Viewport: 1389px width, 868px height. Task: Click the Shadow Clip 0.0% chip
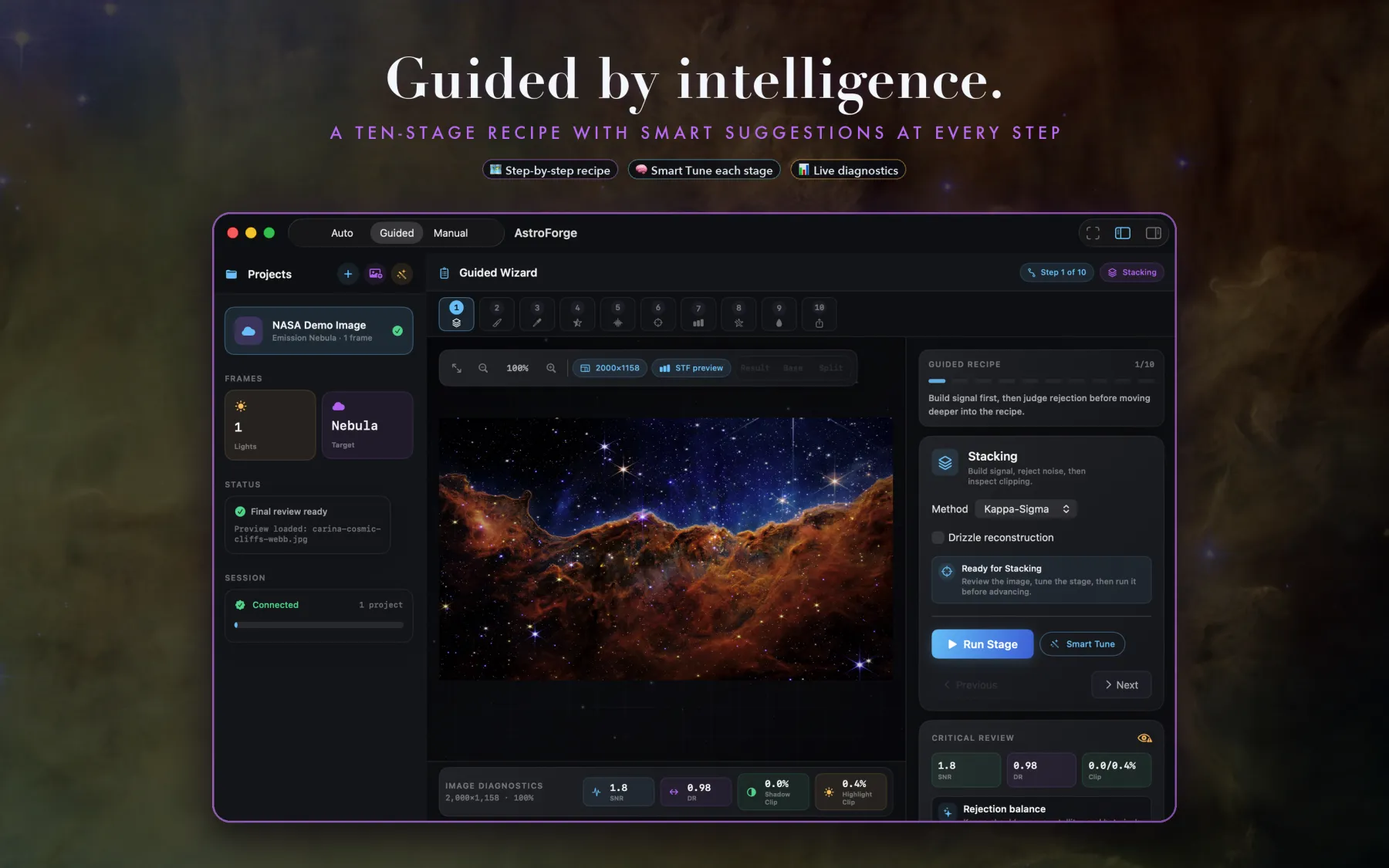[773, 792]
